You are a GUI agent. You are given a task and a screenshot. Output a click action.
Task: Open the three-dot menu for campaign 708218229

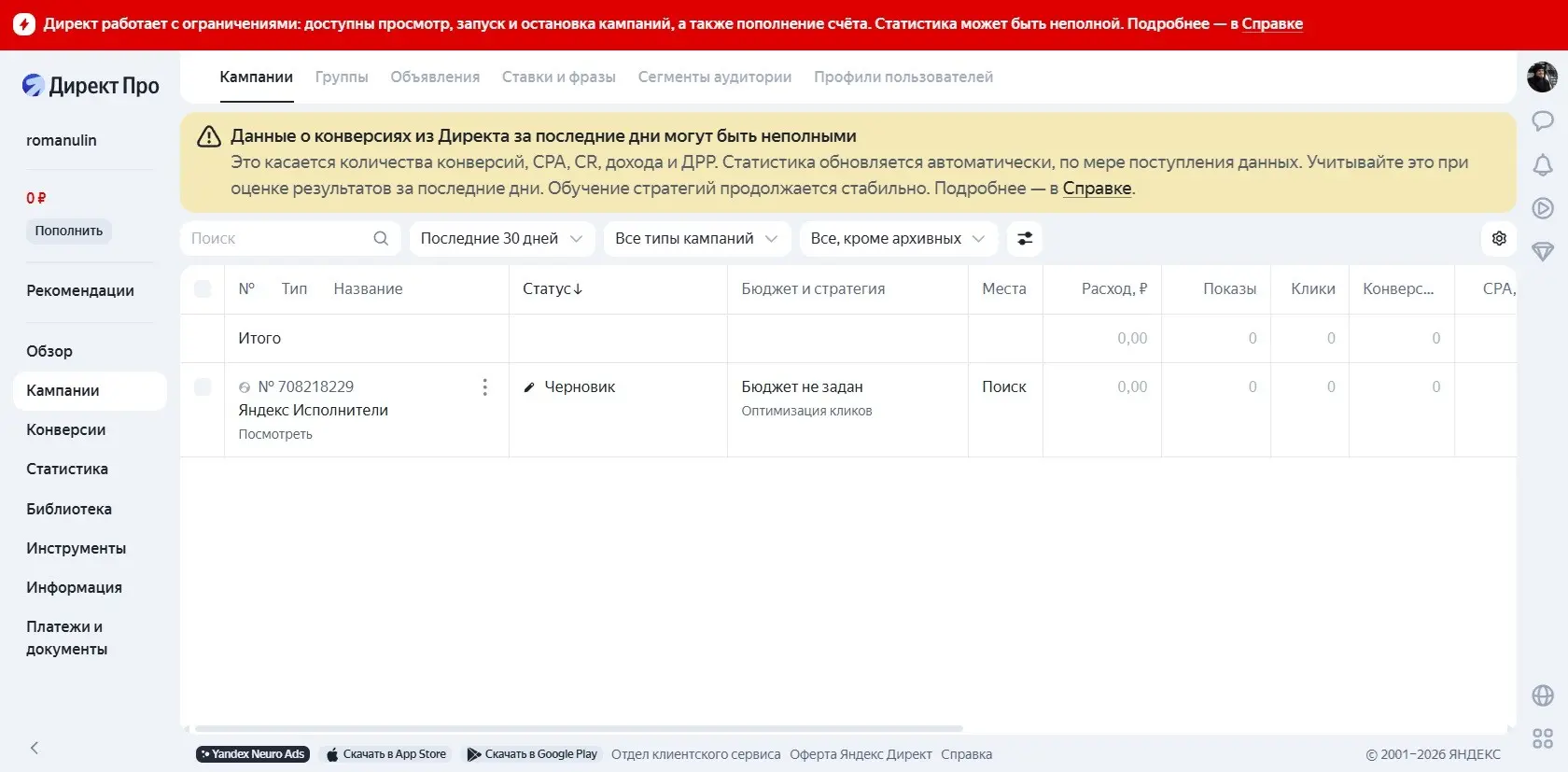(x=484, y=387)
